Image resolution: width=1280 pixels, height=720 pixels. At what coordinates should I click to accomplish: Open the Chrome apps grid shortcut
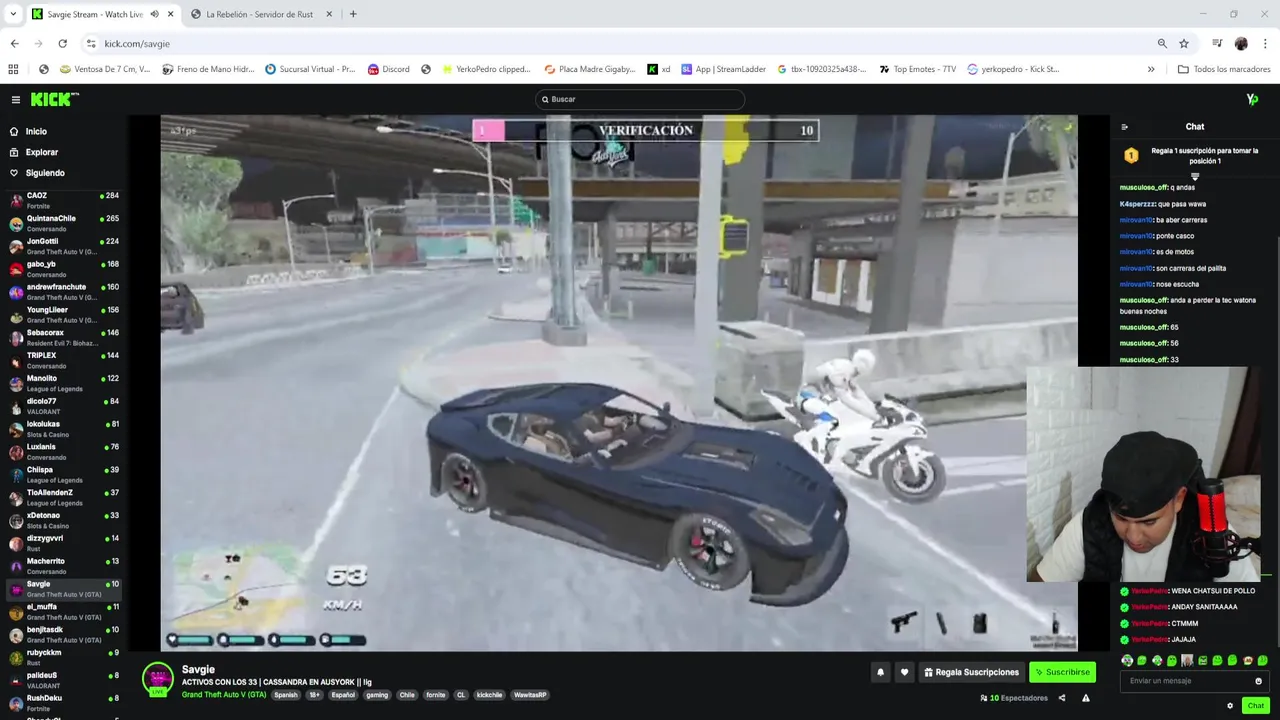click(13, 69)
